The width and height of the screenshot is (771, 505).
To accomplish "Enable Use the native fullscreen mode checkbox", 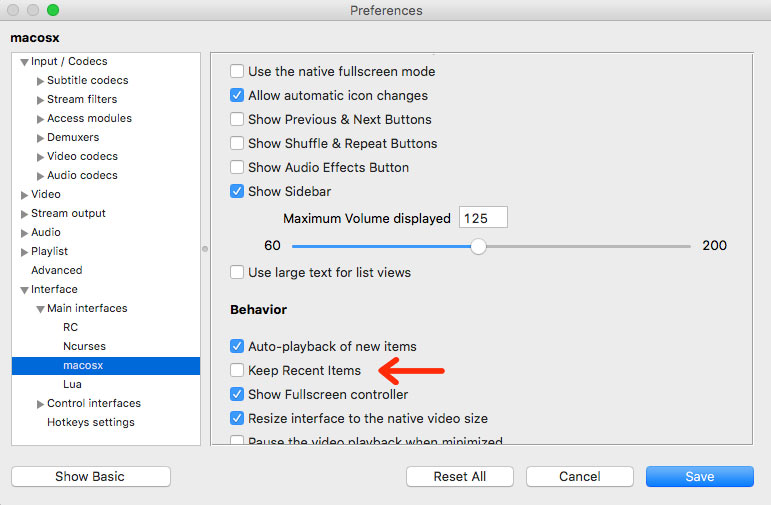I will 237,71.
